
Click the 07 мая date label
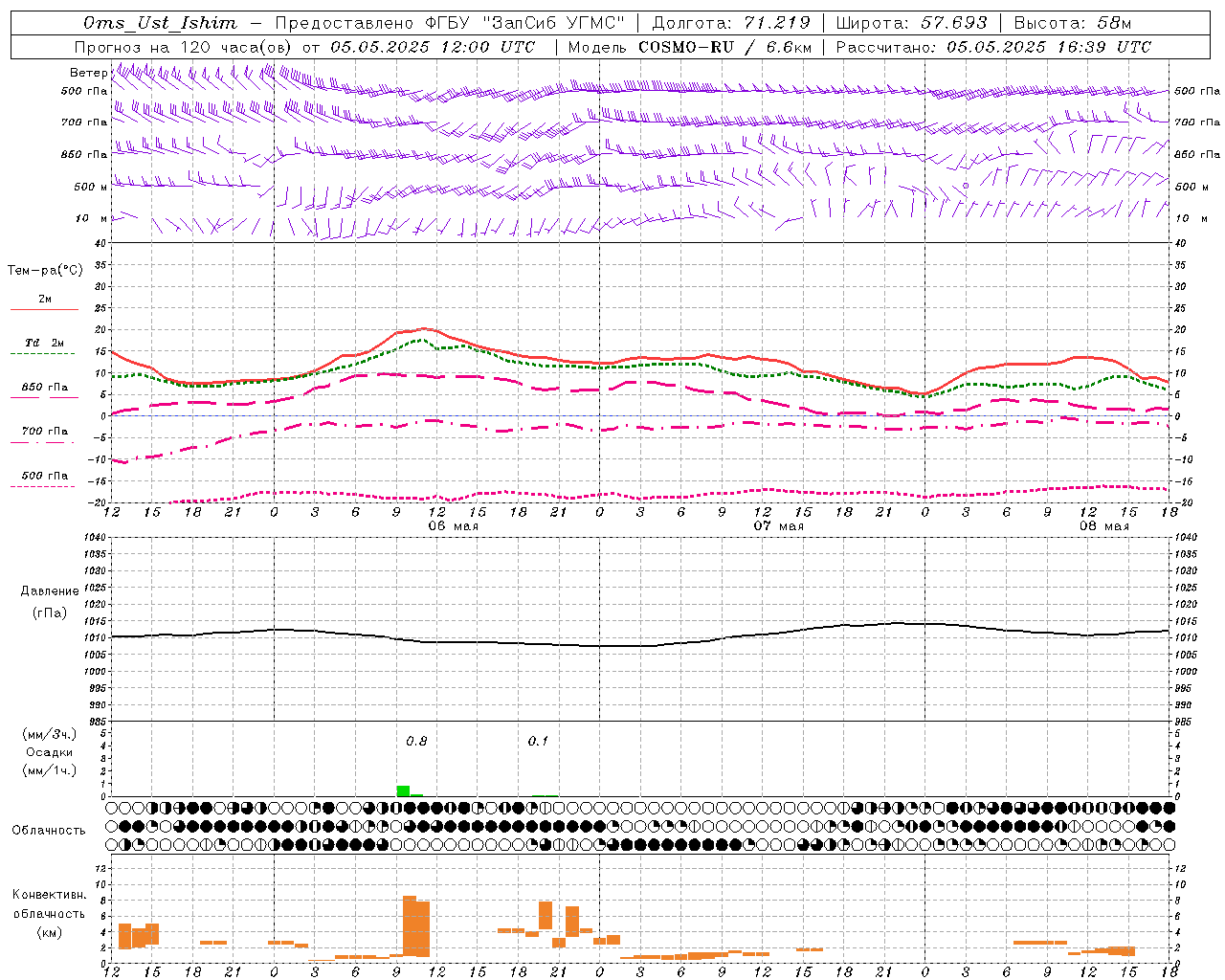tap(778, 526)
